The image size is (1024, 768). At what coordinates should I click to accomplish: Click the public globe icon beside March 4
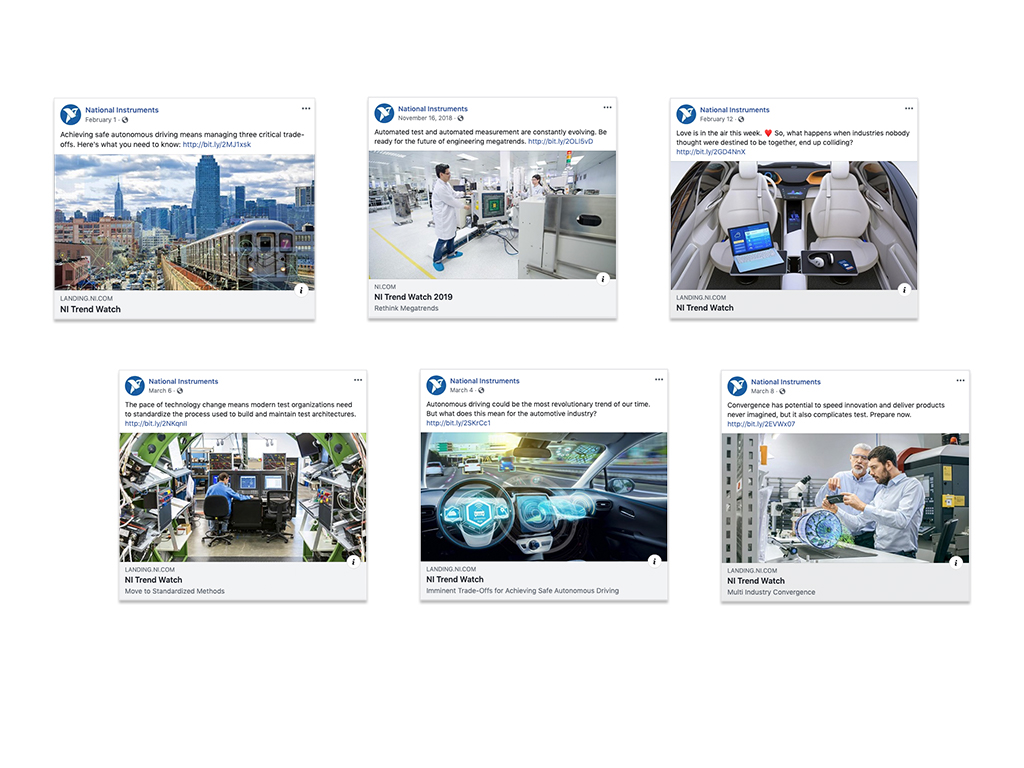(x=481, y=390)
